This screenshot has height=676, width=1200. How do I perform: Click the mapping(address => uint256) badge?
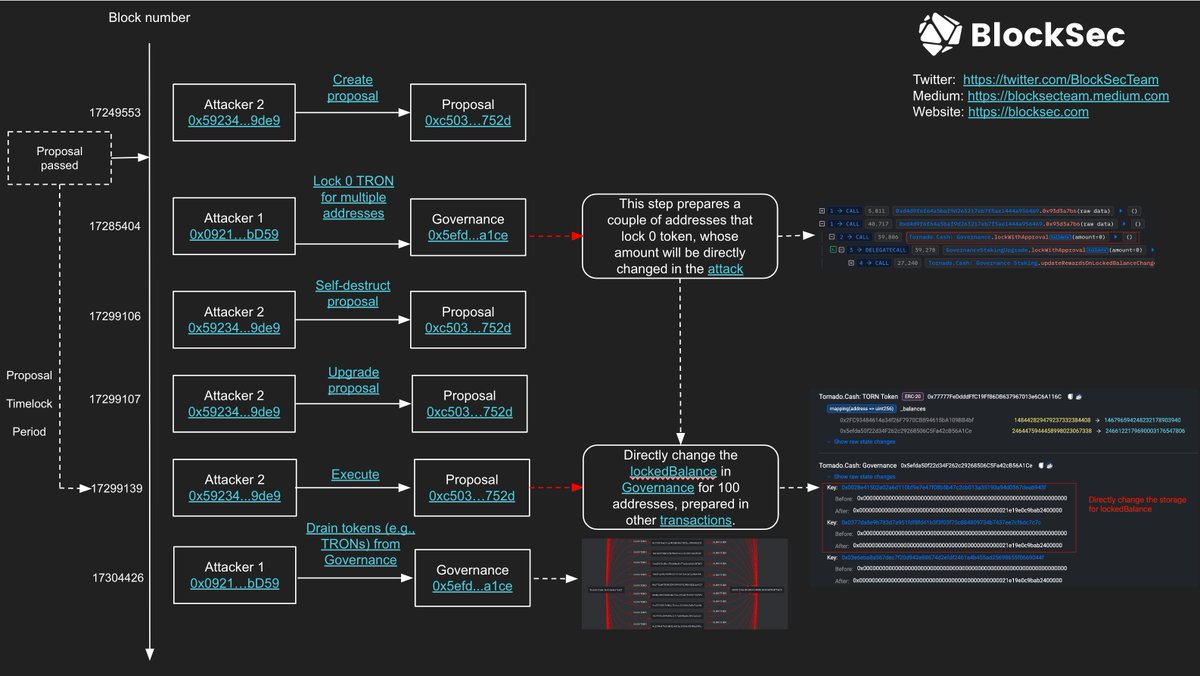[862, 409]
